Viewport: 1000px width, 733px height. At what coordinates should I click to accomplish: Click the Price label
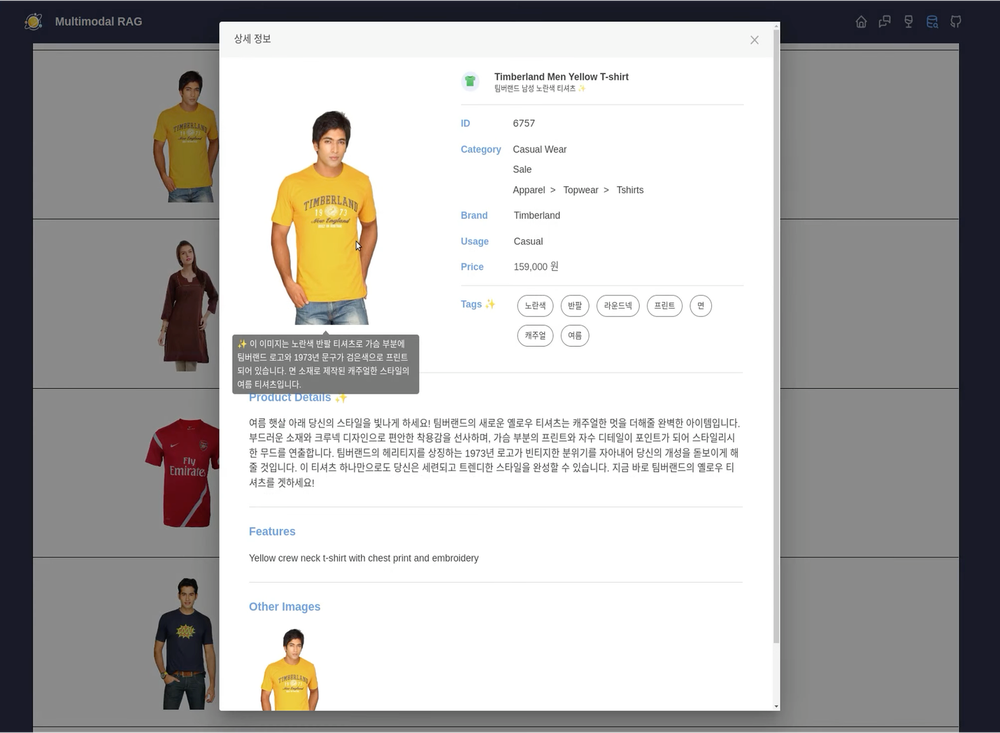[472, 267]
